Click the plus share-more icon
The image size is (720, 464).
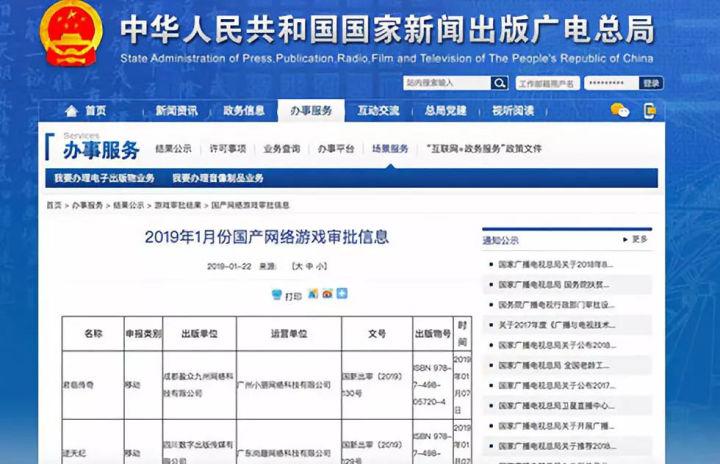pyautogui.click(x=342, y=293)
